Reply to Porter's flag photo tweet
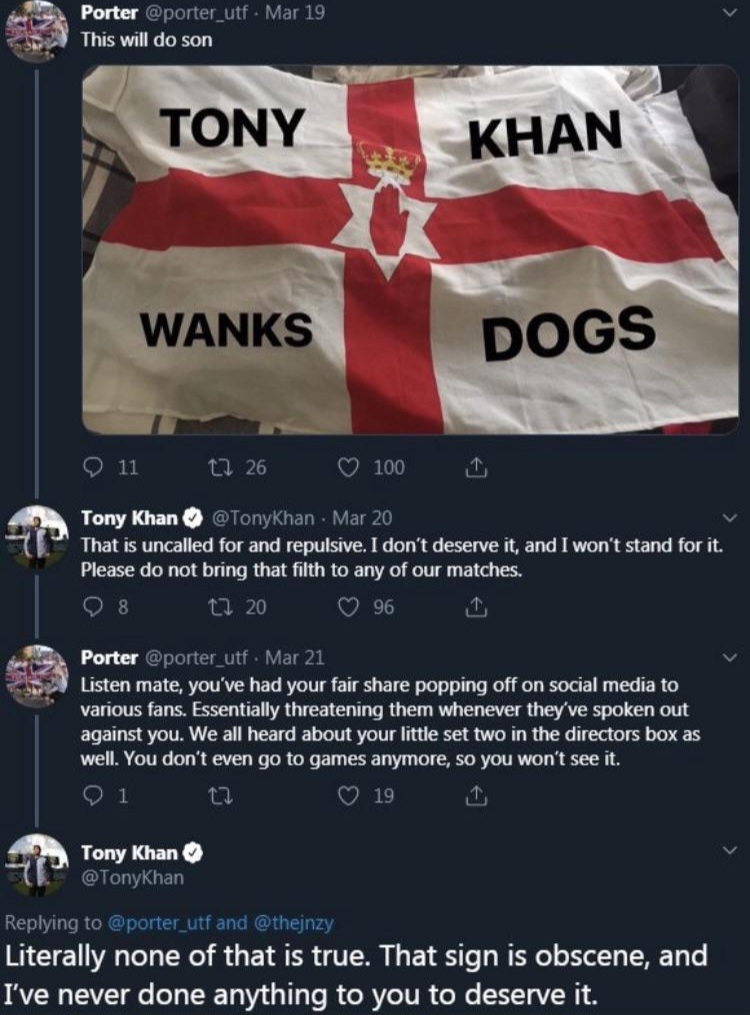The height and width of the screenshot is (1015, 750). (94, 467)
